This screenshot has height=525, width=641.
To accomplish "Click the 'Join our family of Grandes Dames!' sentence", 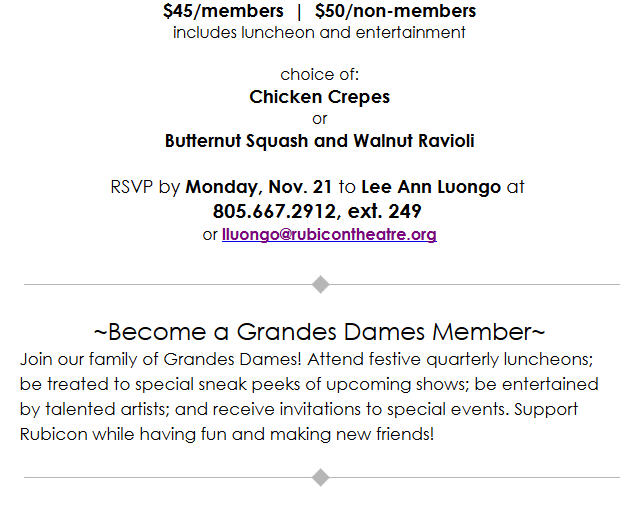I will 150,358.
